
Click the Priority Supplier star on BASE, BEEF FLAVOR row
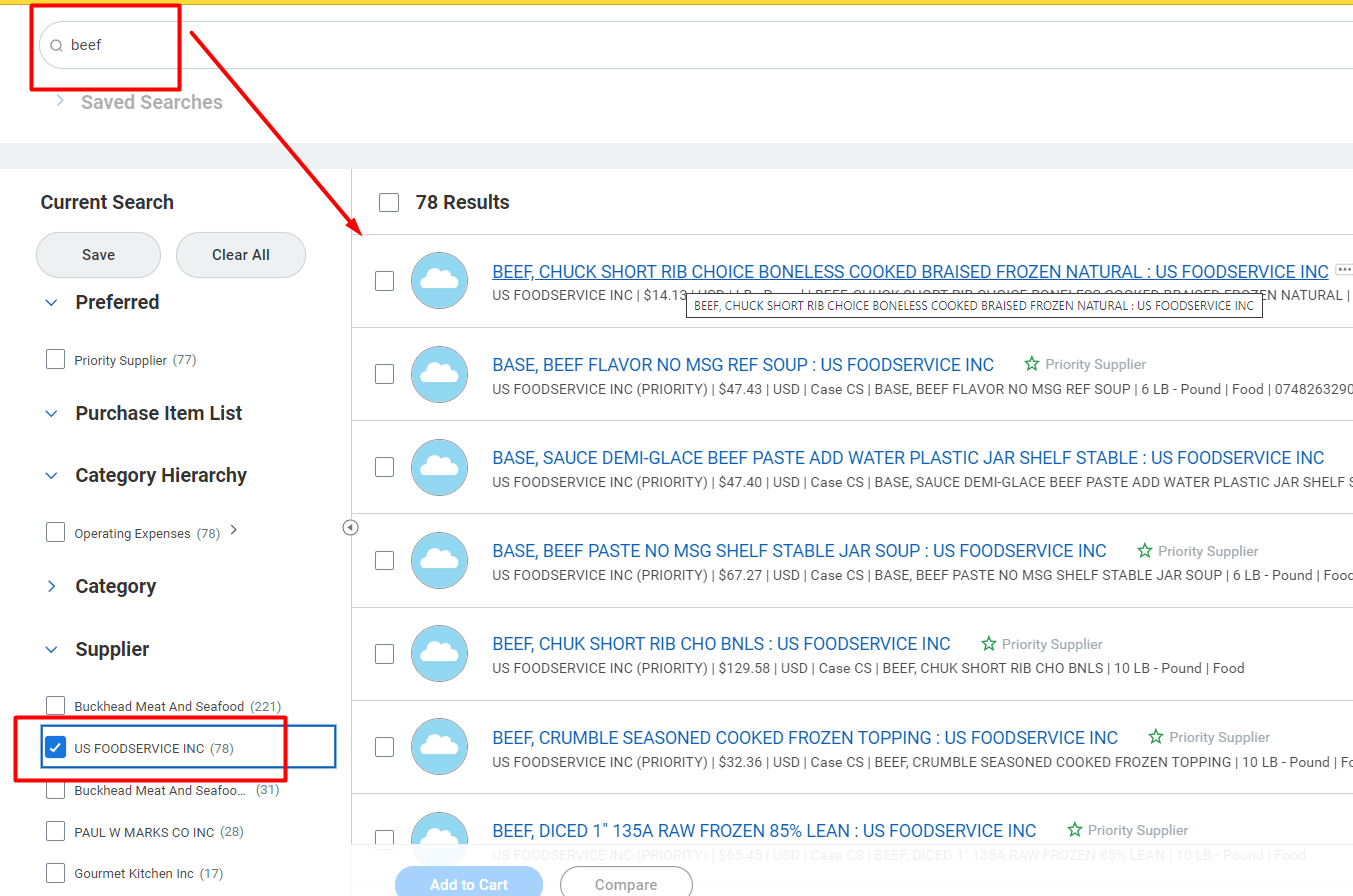click(1032, 364)
